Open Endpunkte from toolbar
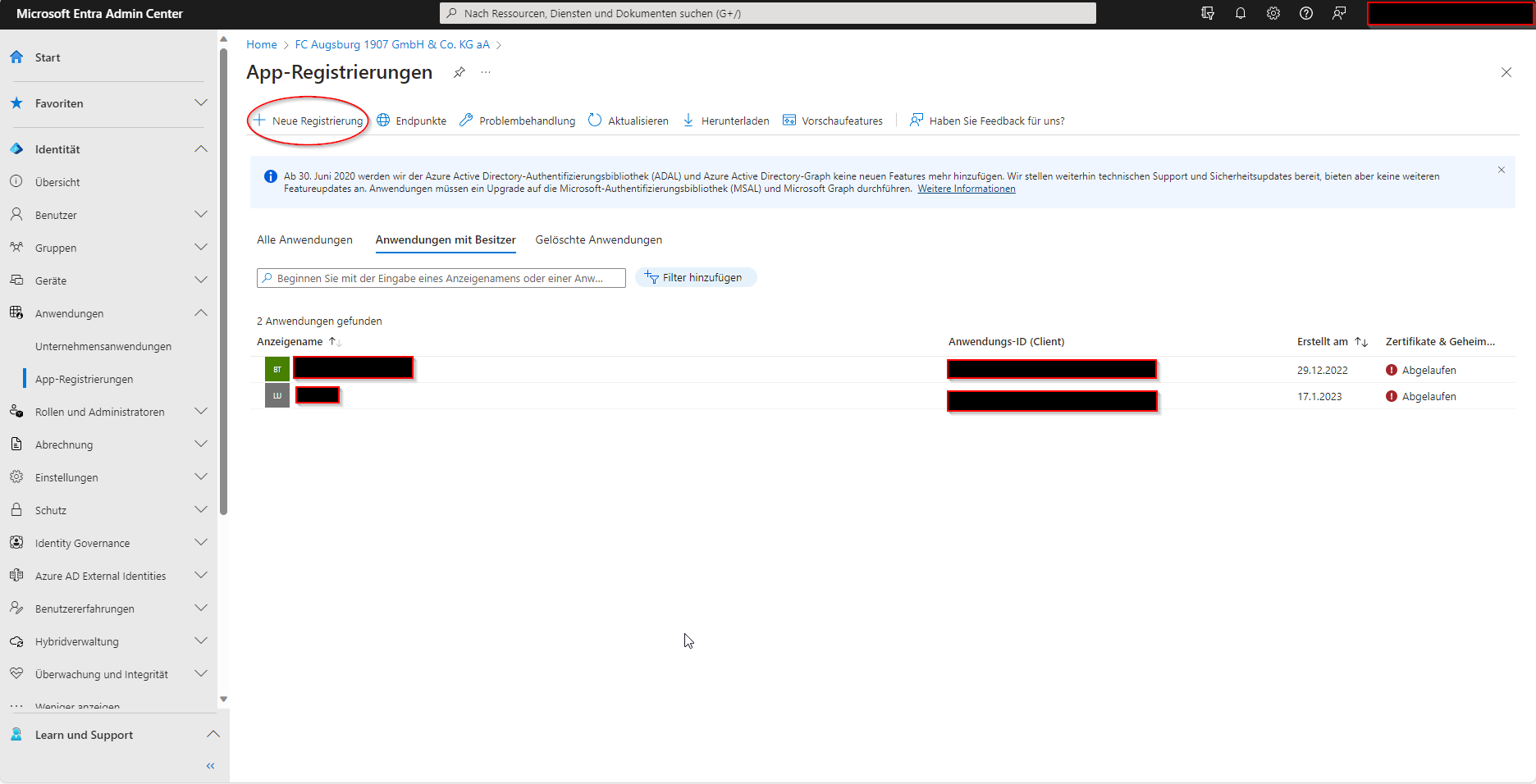This screenshot has height=784, width=1536. (412, 121)
